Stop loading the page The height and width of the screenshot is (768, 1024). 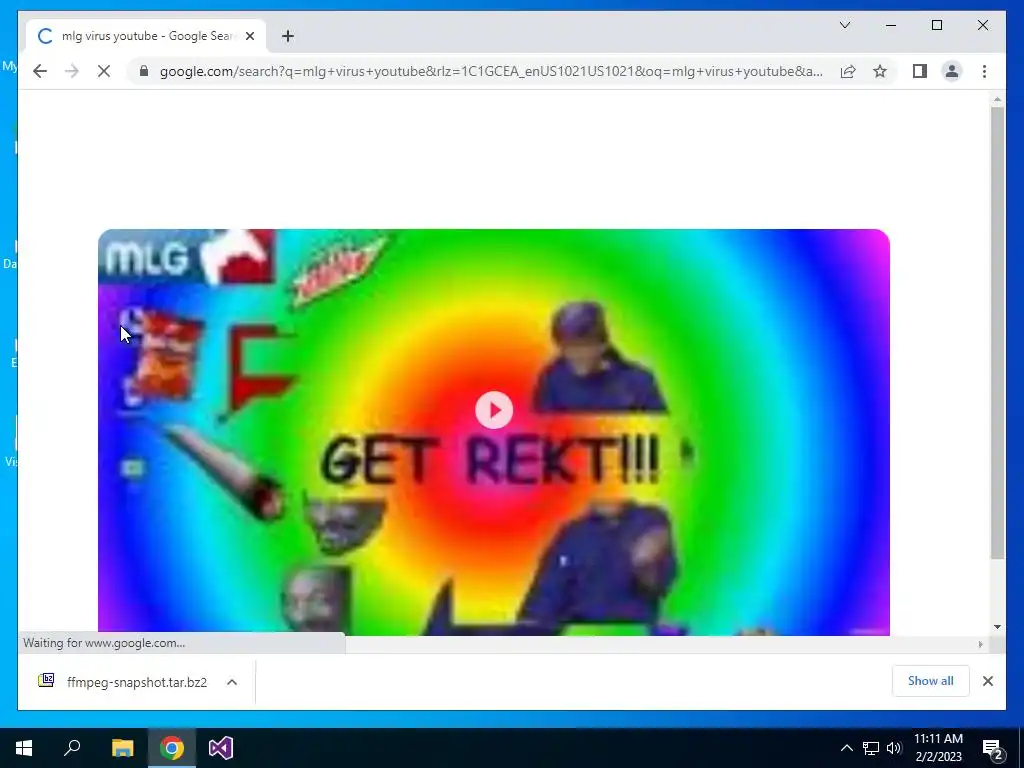pos(104,71)
